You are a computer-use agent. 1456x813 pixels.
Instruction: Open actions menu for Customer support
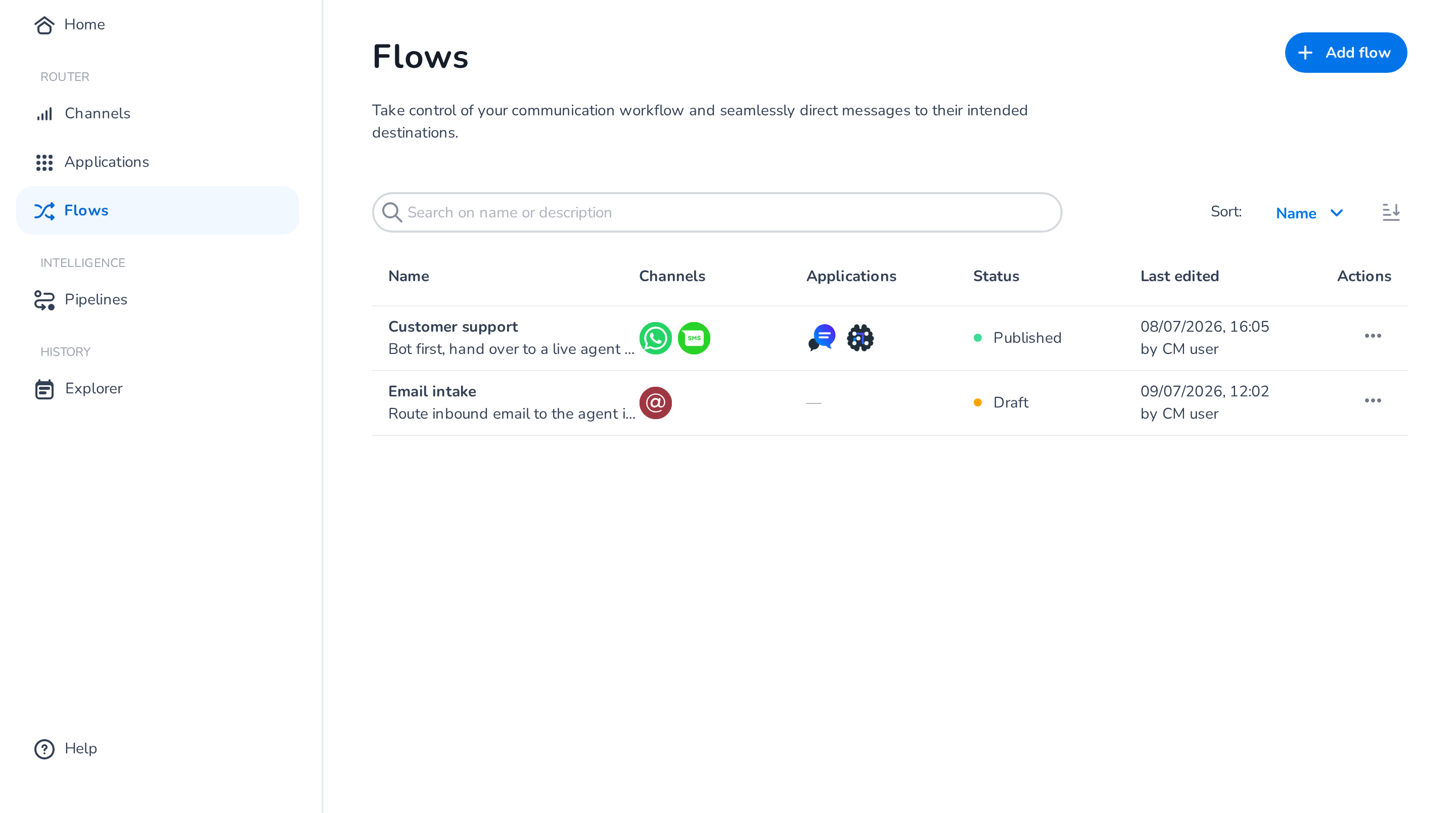1373,336
